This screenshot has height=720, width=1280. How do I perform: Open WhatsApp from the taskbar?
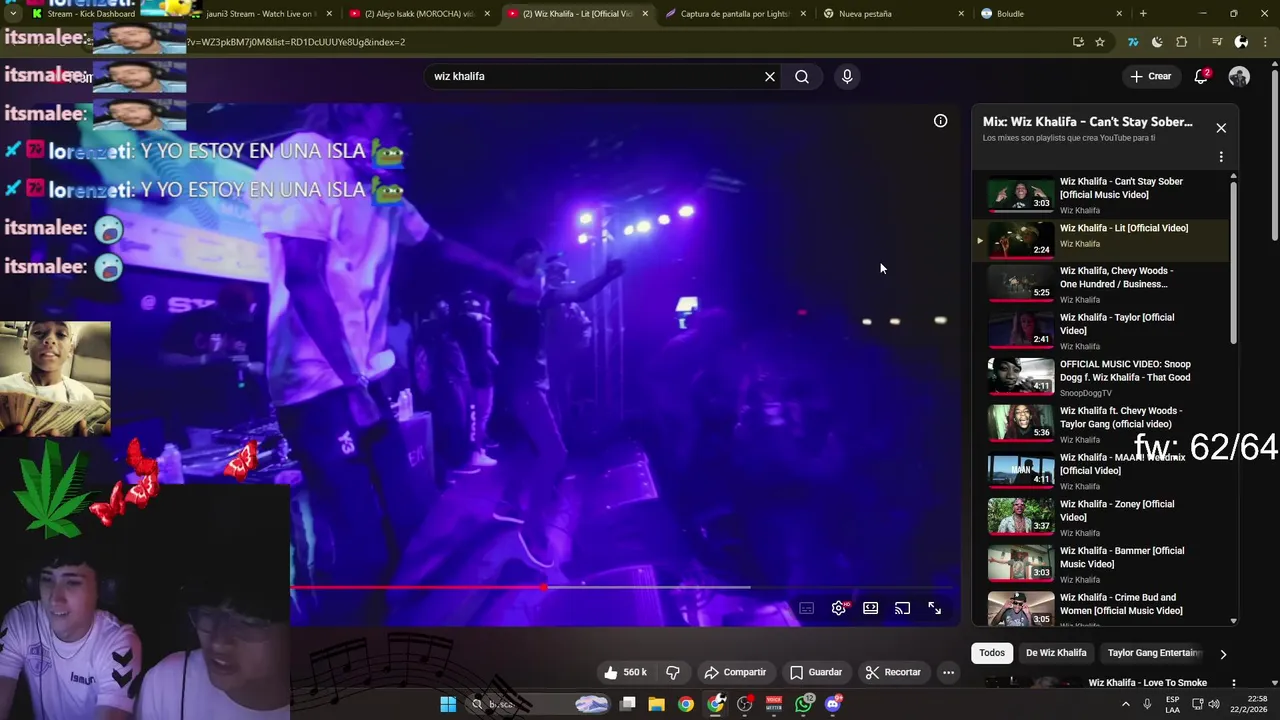pos(804,704)
